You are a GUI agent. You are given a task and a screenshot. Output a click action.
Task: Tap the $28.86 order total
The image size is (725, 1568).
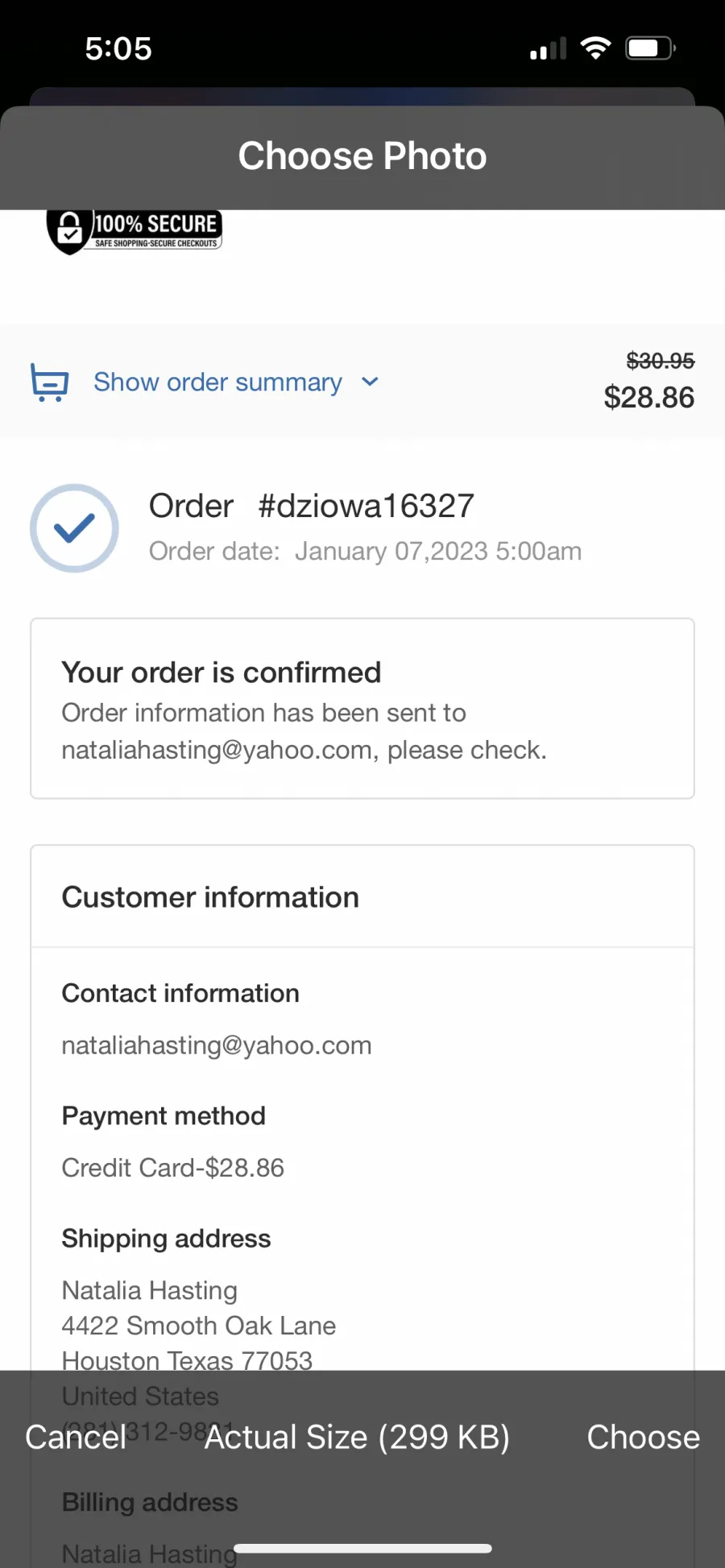click(649, 397)
